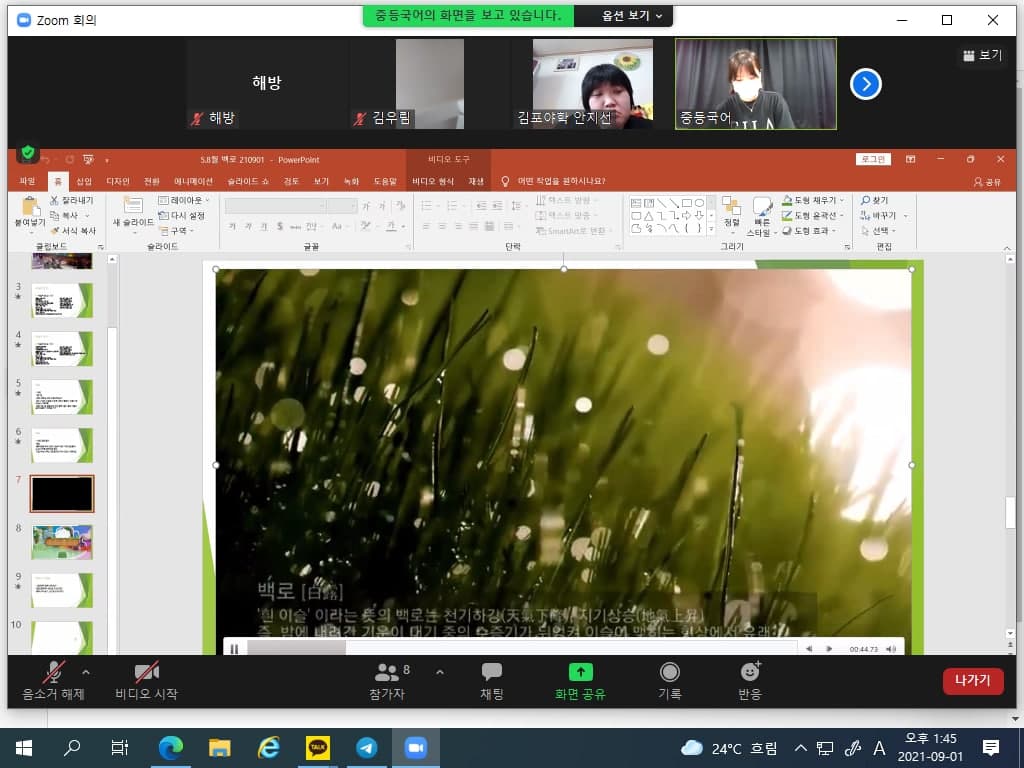Switch to the 디자인 ribbon tab

click(x=118, y=181)
